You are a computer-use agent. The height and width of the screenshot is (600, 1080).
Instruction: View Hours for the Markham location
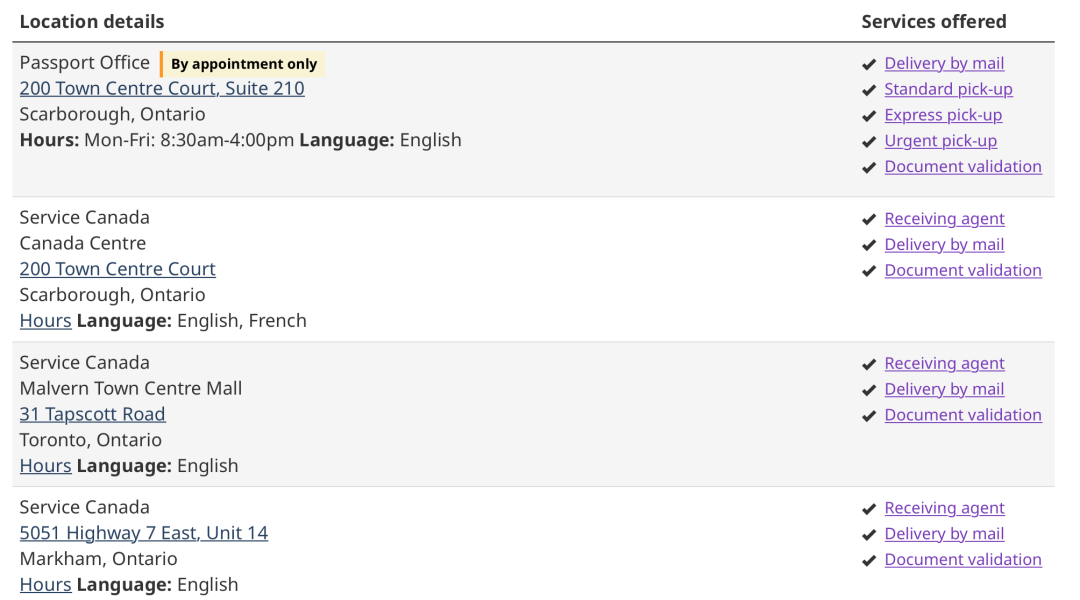(45, 584)
